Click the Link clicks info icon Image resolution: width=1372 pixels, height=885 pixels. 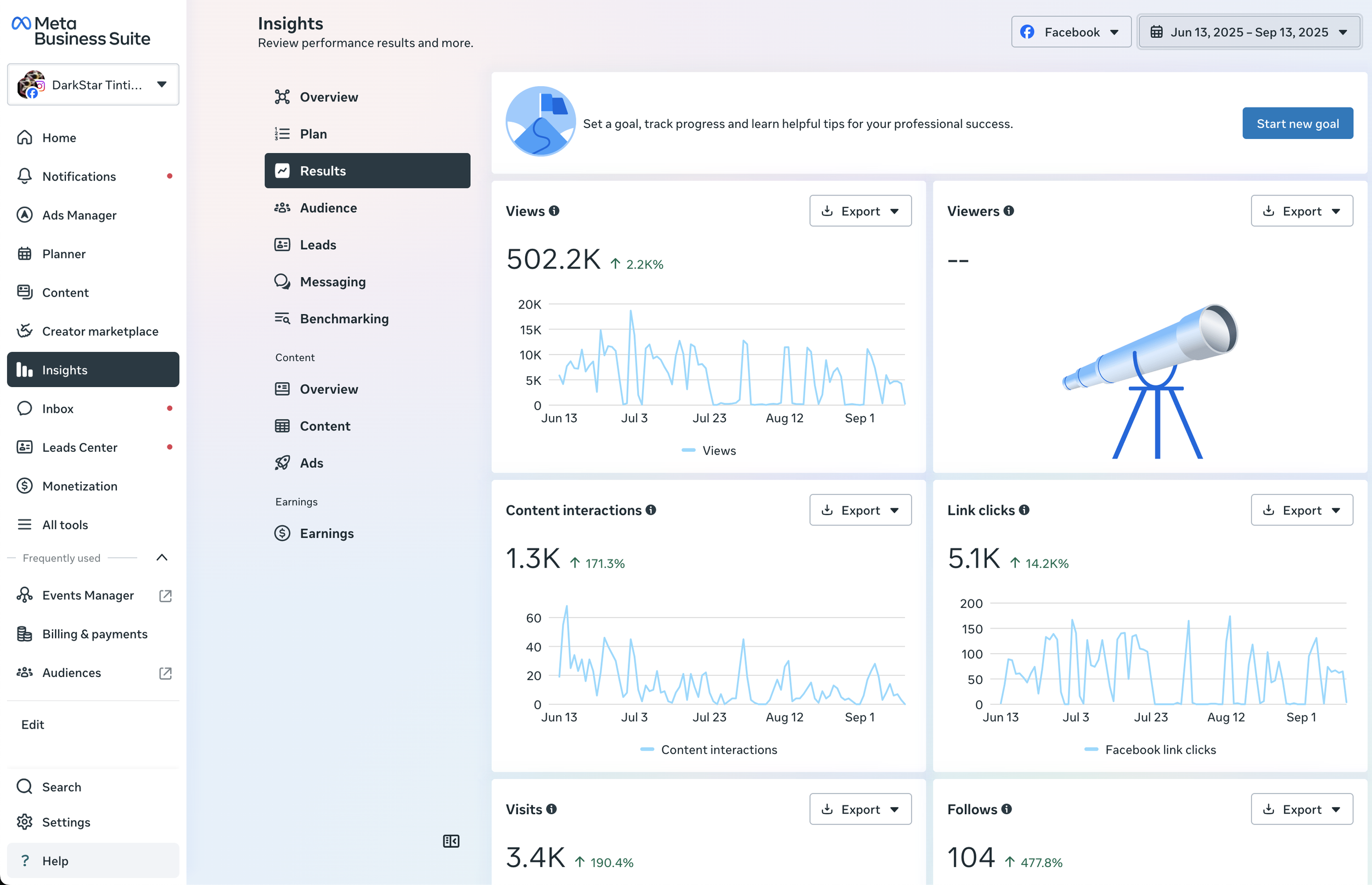coord(1024,509)
